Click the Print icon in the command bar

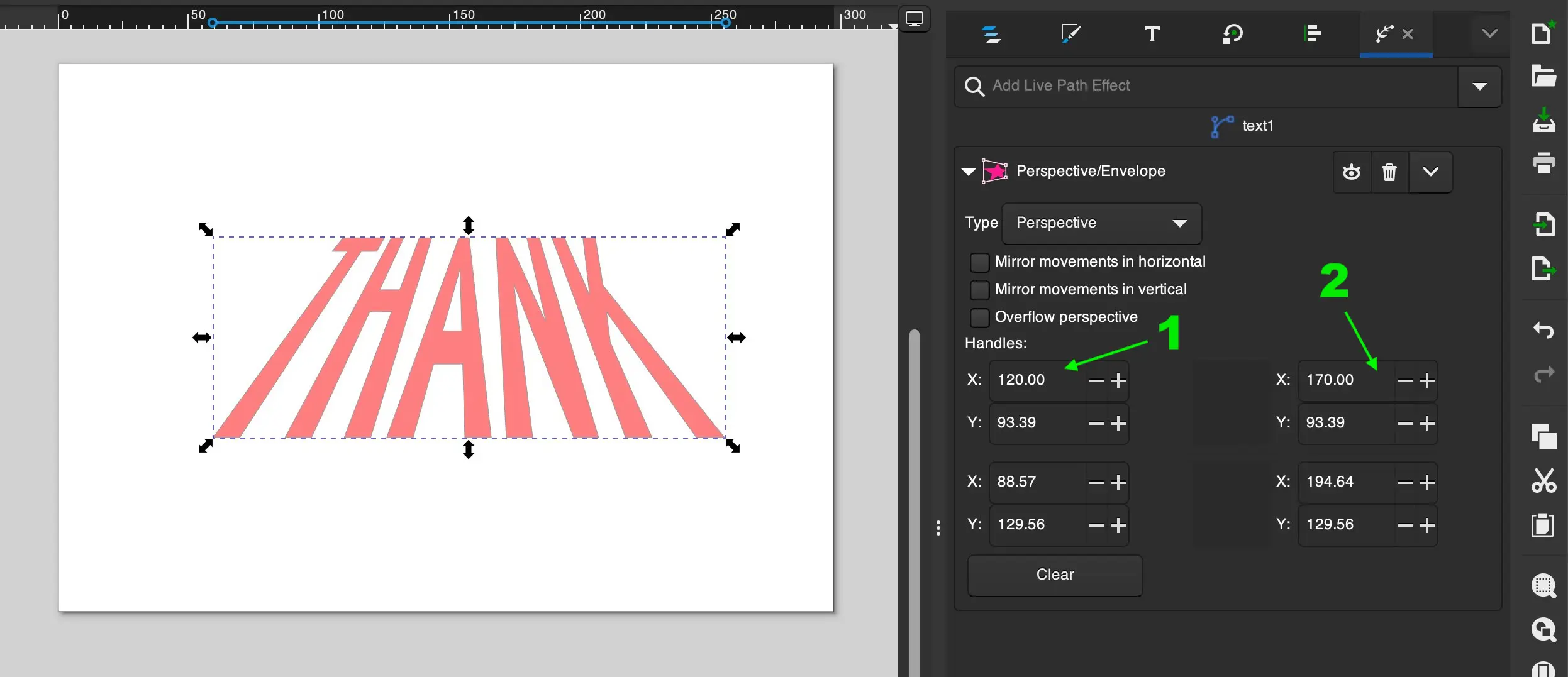tap(1543, 163)
